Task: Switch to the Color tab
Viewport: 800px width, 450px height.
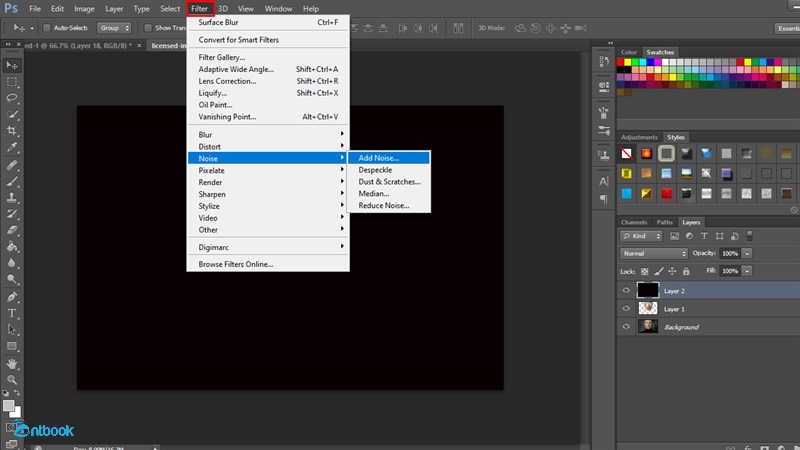Action: [x=629, y=52]
